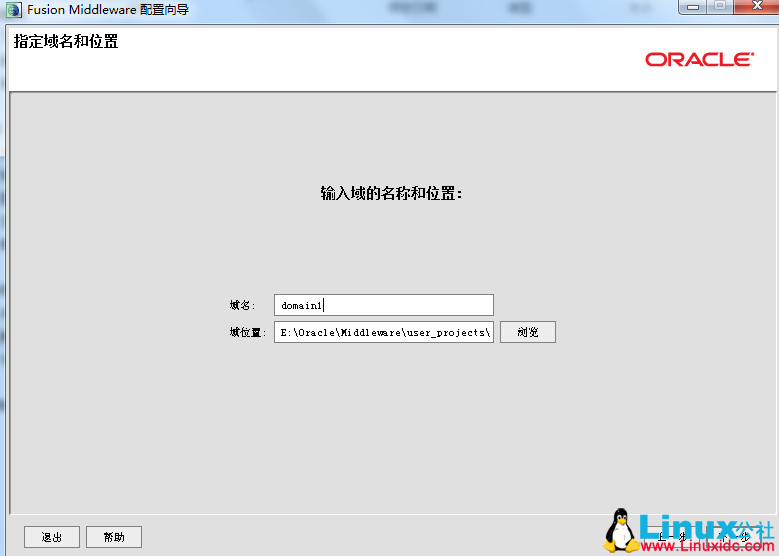Image resolution: width=779 pixels, height=556 pixels.
Task: Close the configuration wizard window
Action: click(757, 7)
